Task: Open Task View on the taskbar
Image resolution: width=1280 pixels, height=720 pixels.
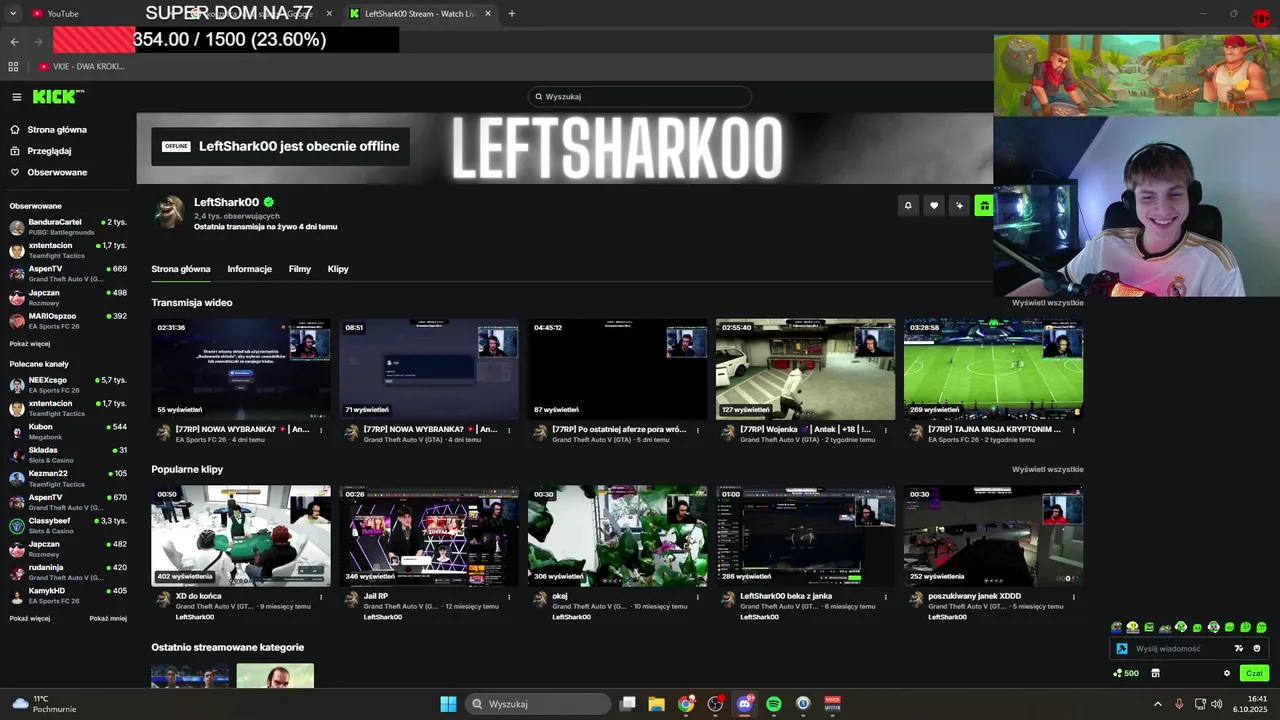Action: coord(628,704)
